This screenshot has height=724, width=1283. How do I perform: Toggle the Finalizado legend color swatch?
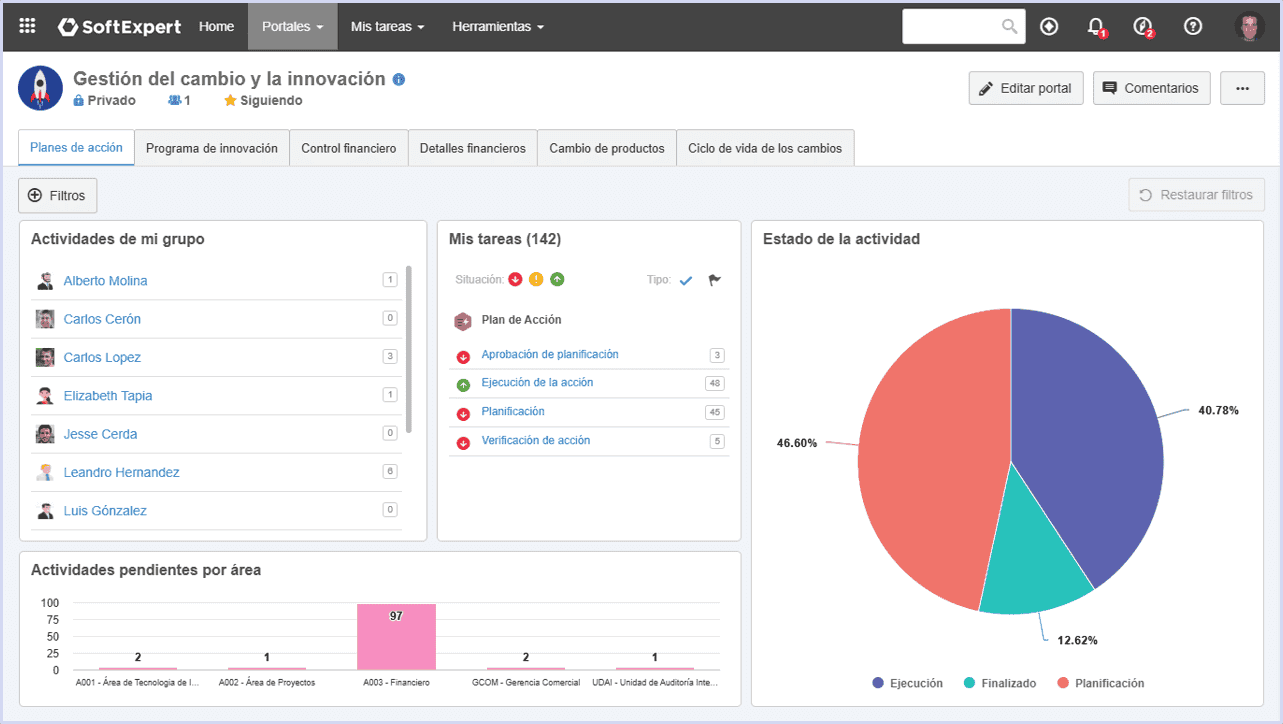(970, 683)
